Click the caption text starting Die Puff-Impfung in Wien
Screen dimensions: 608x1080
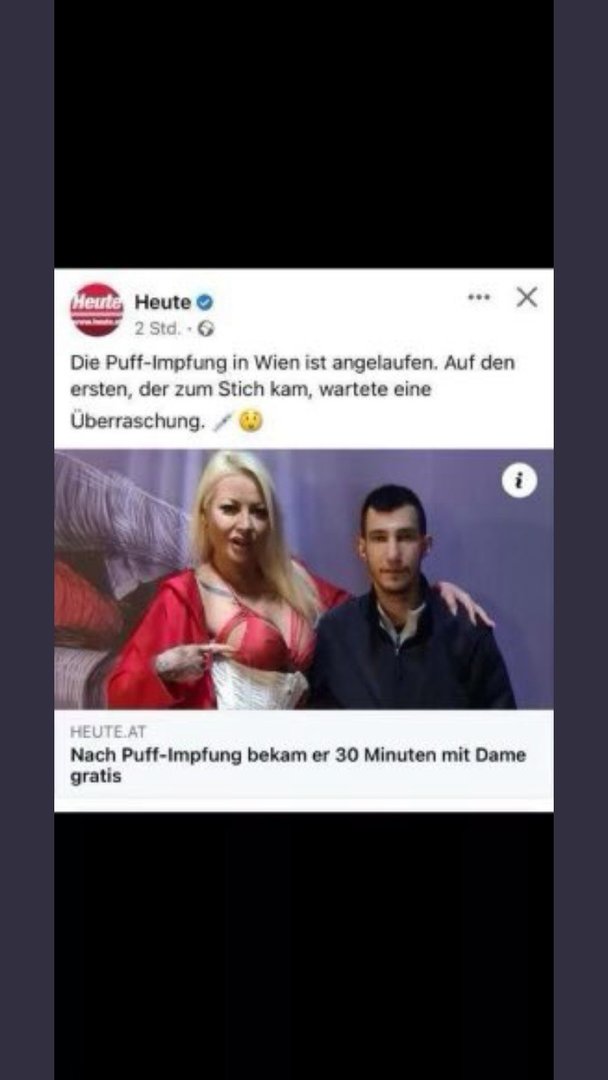click(x=293, y=392)
